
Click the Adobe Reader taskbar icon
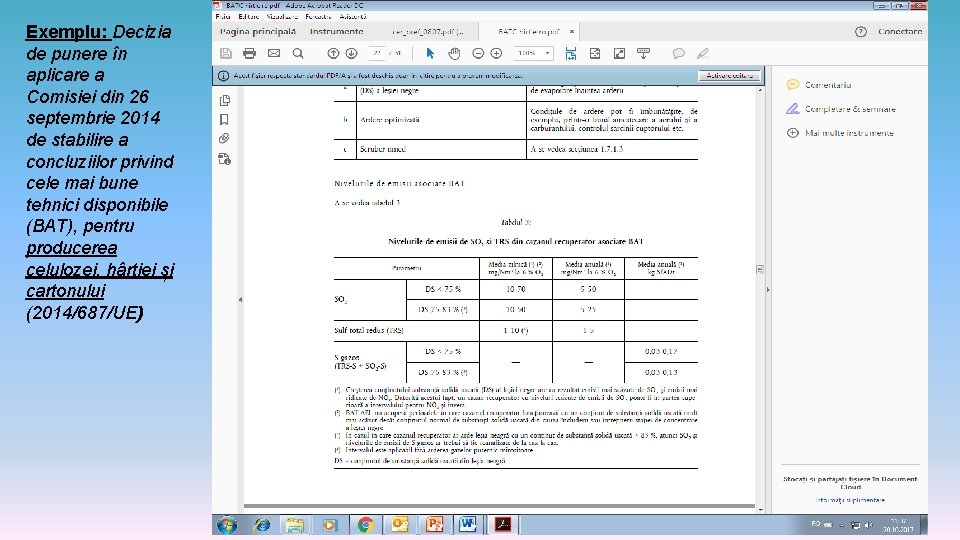[503, 525]
